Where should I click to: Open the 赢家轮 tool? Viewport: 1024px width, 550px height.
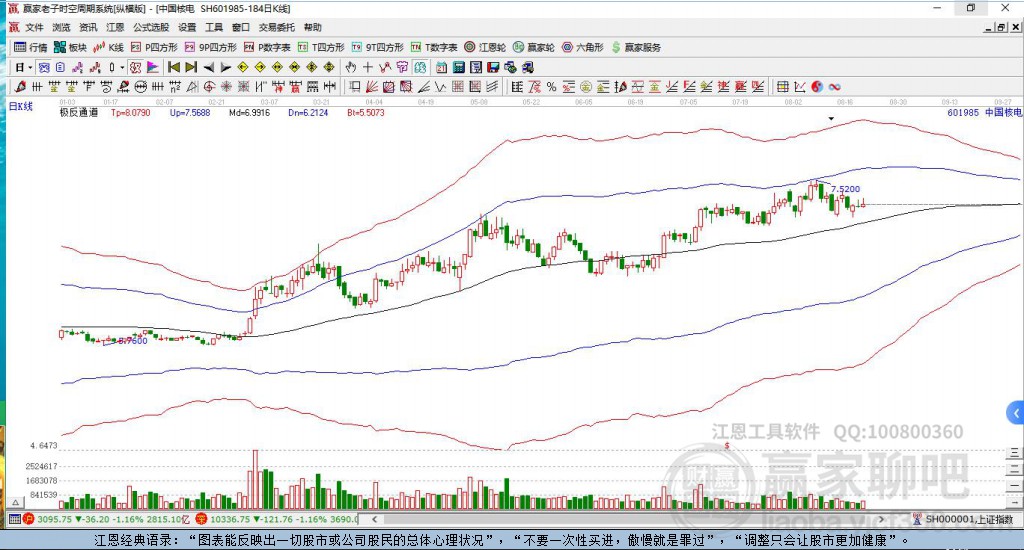tap(534, 47)
